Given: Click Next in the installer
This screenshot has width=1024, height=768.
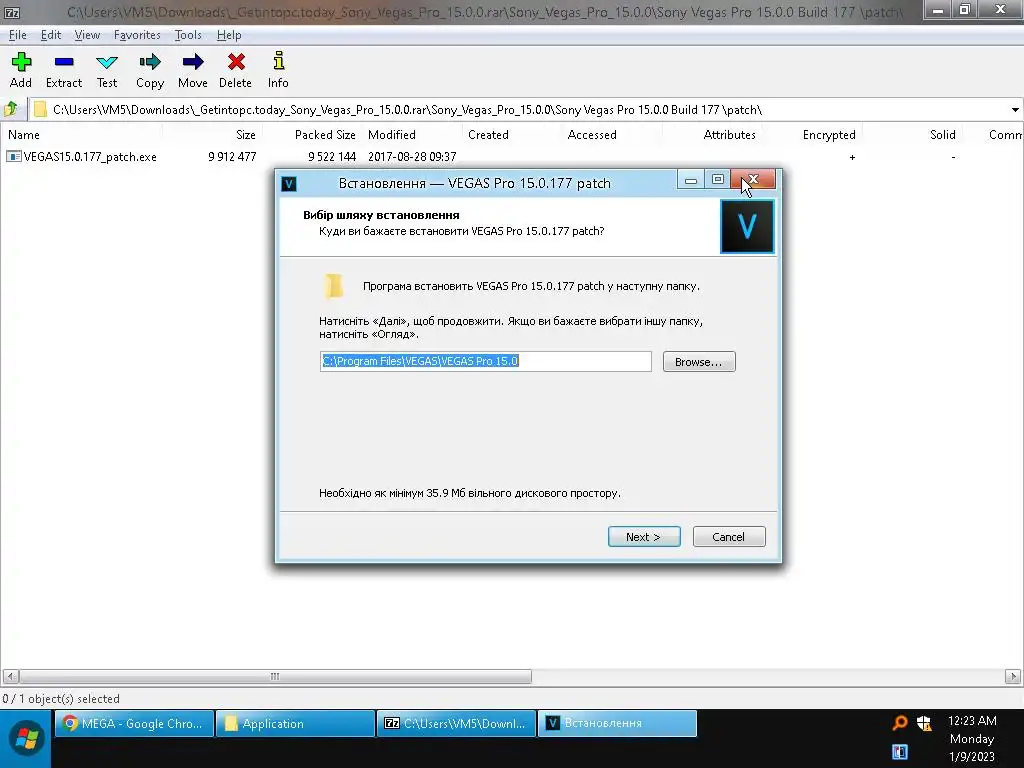Looking at the screenshot, I should pyautogui.click(x=644, y=537).
